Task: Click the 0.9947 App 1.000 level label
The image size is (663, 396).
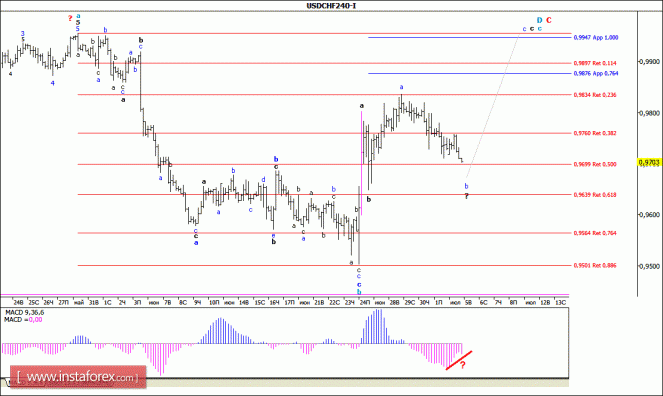Action: point(596,38)
